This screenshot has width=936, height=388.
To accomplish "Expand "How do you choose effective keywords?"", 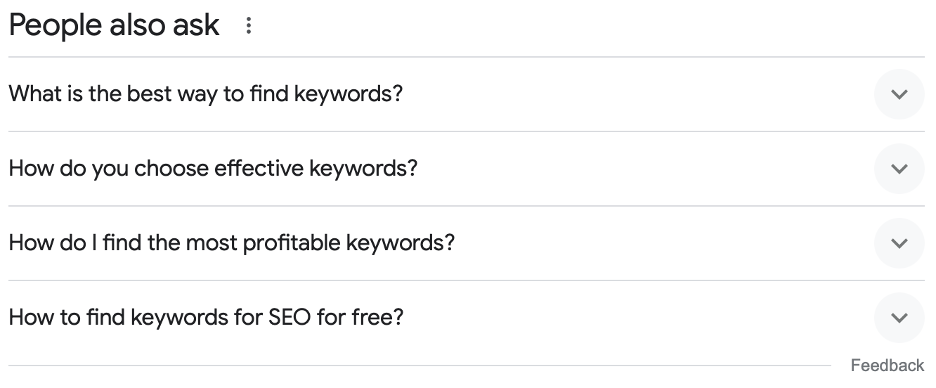I will click(x=466, y=169).
